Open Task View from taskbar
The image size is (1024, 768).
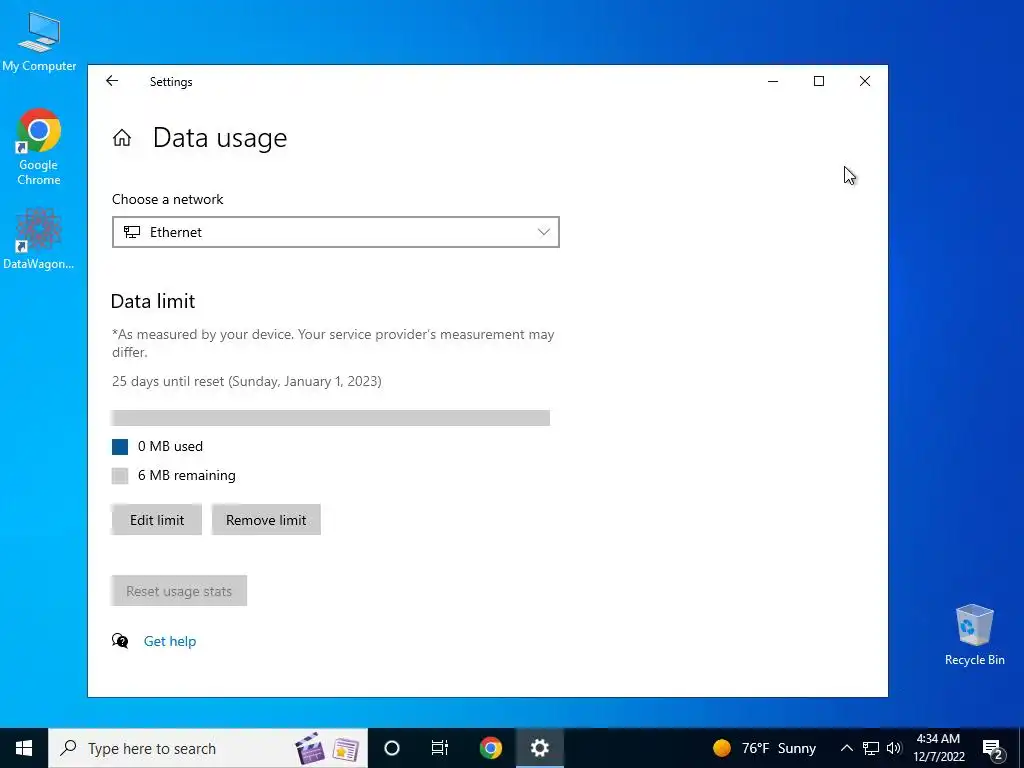pos(440,748)
